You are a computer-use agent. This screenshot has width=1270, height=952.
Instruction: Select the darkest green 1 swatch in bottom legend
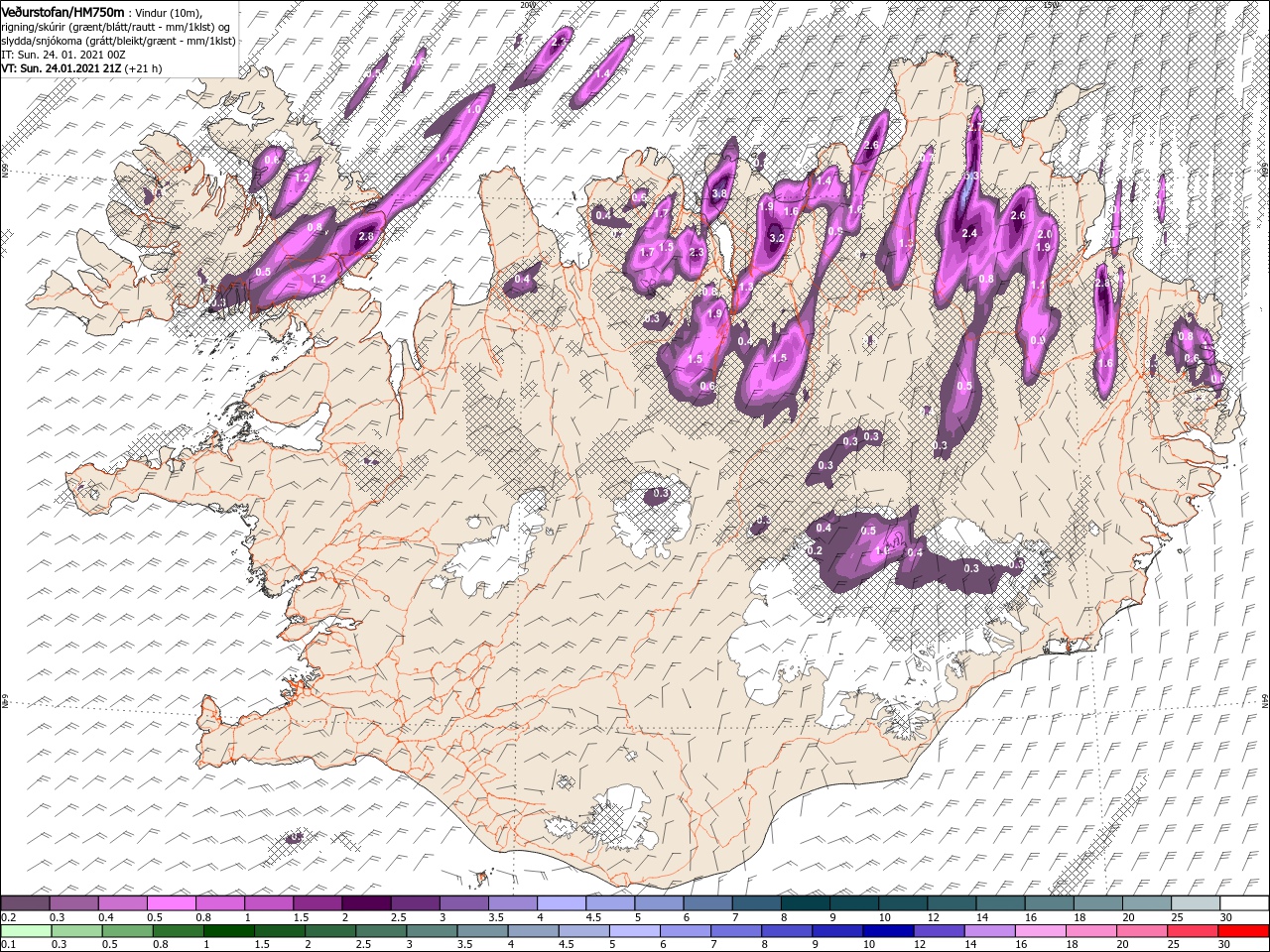(228, 930)
